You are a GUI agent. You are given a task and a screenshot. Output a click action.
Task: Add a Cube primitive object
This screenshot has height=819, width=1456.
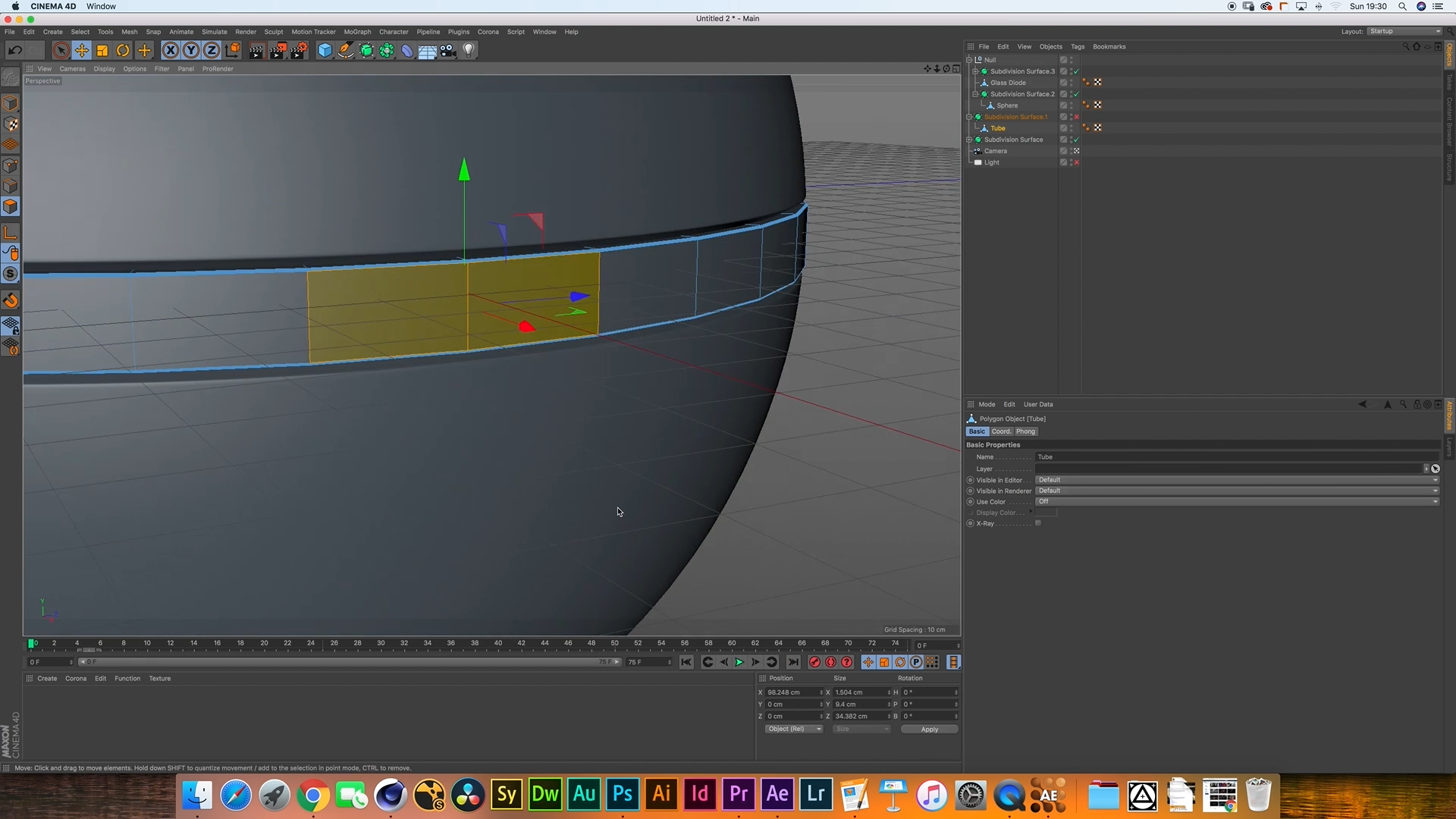click(x=325, y=51)
